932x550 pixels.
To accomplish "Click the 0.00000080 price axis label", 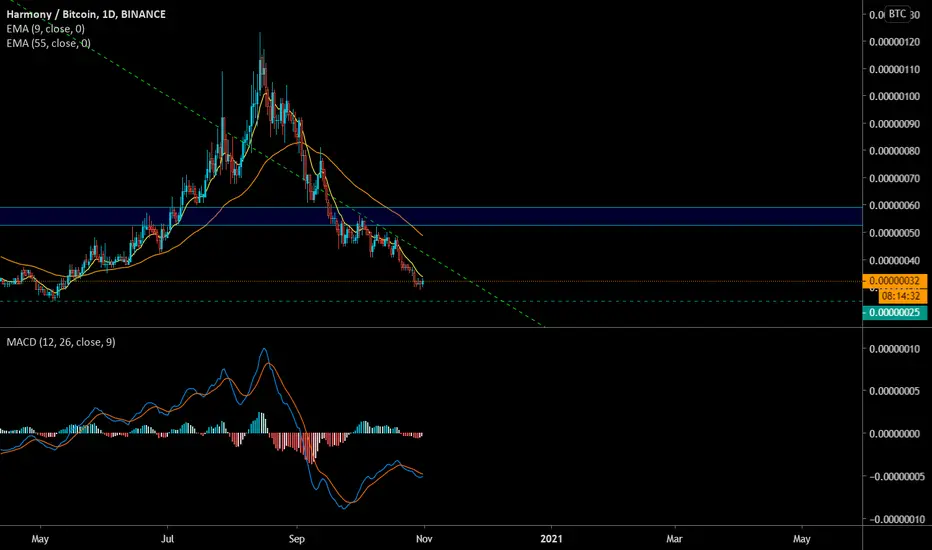I will pyautogui.click(x=895, y=151).
